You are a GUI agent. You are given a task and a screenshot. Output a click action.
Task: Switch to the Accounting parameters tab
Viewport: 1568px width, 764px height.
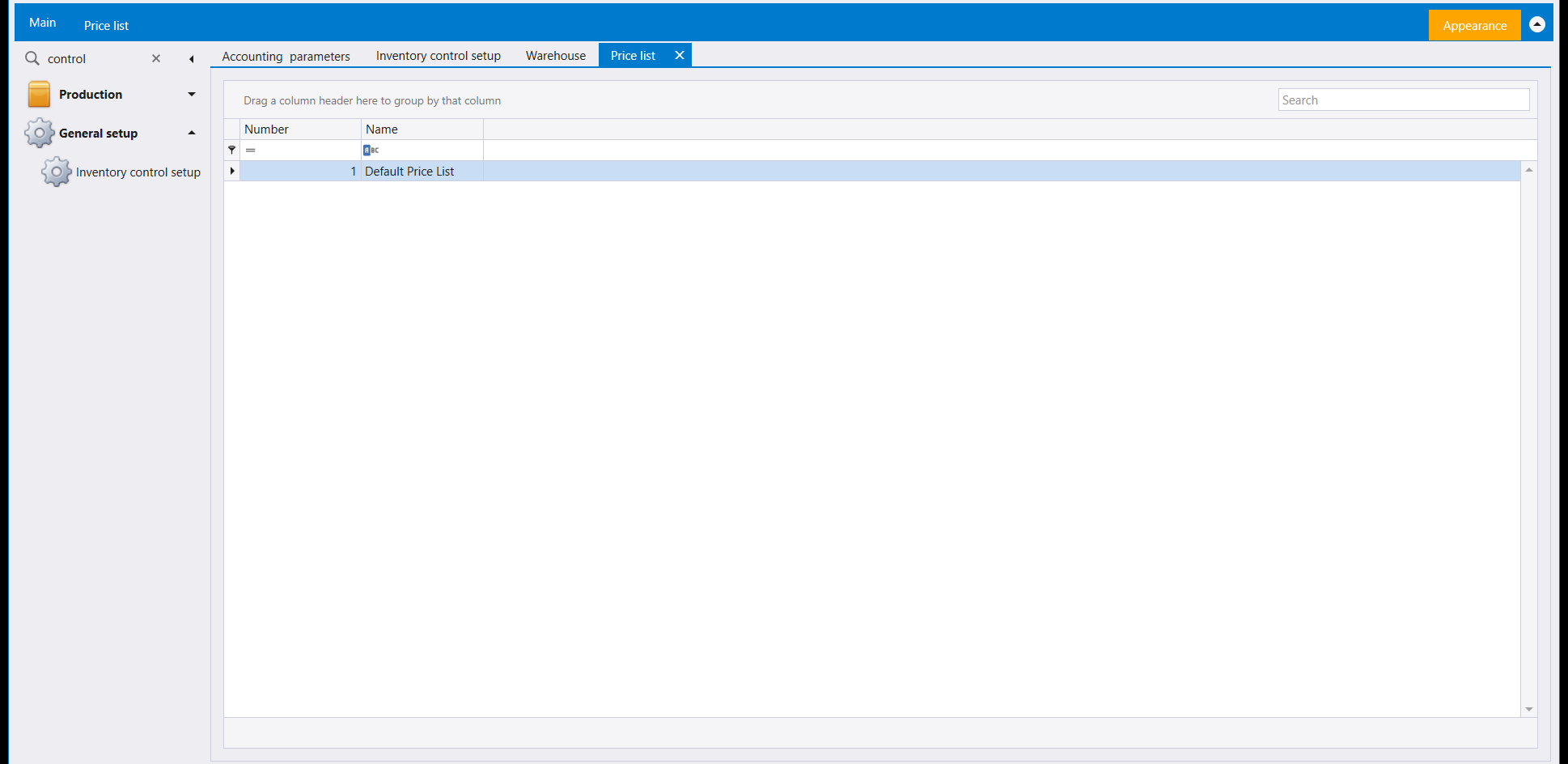(286, 56)
